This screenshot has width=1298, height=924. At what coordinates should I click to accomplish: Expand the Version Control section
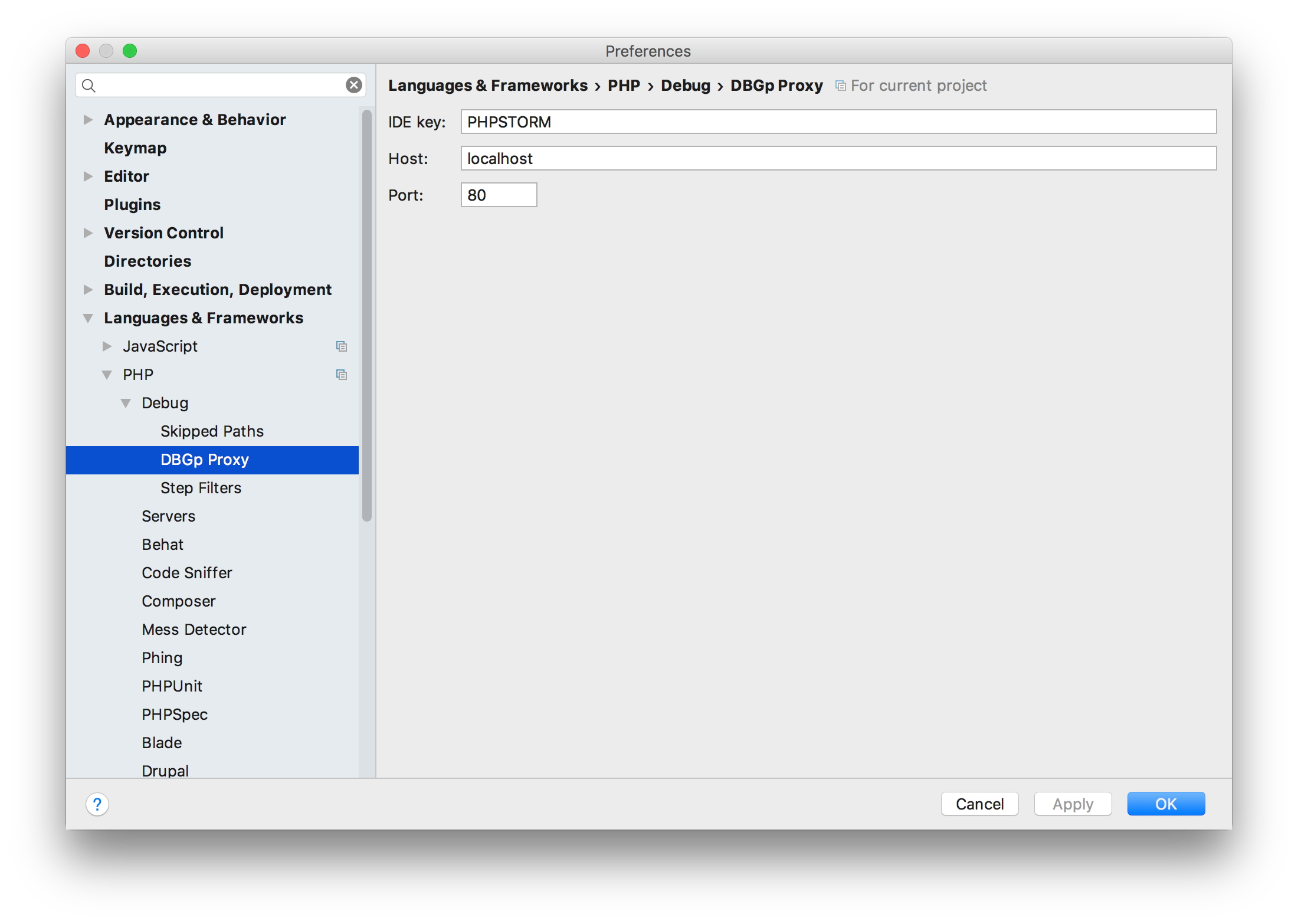coord(88,232)
